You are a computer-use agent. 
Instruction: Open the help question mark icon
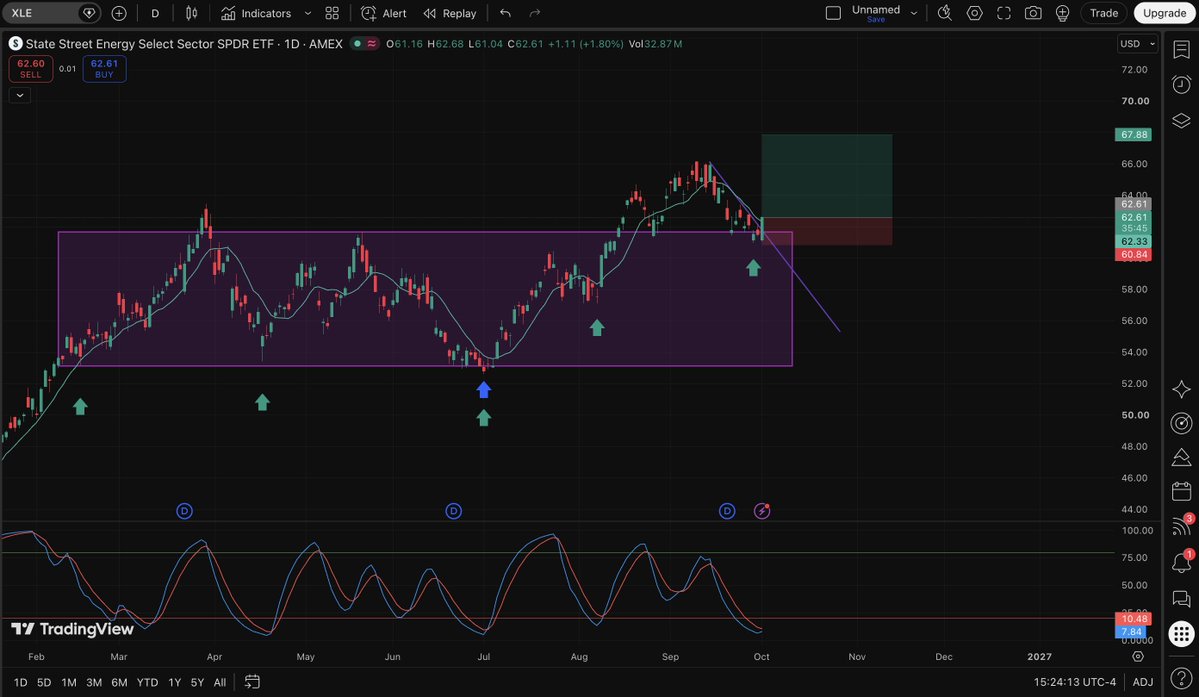coord(1181,678)
